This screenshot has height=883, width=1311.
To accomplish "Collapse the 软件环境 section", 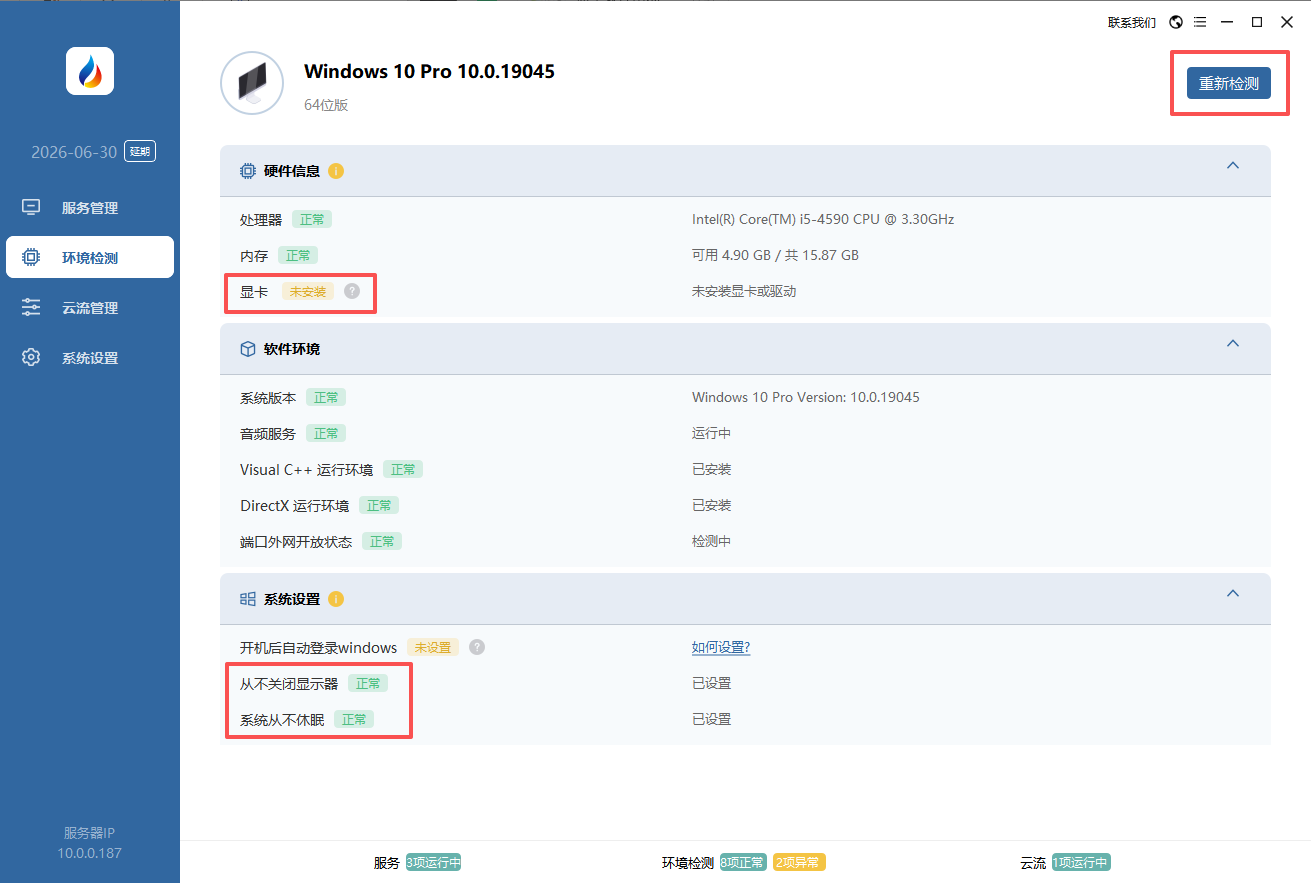I will click(x=1233, y=344).
